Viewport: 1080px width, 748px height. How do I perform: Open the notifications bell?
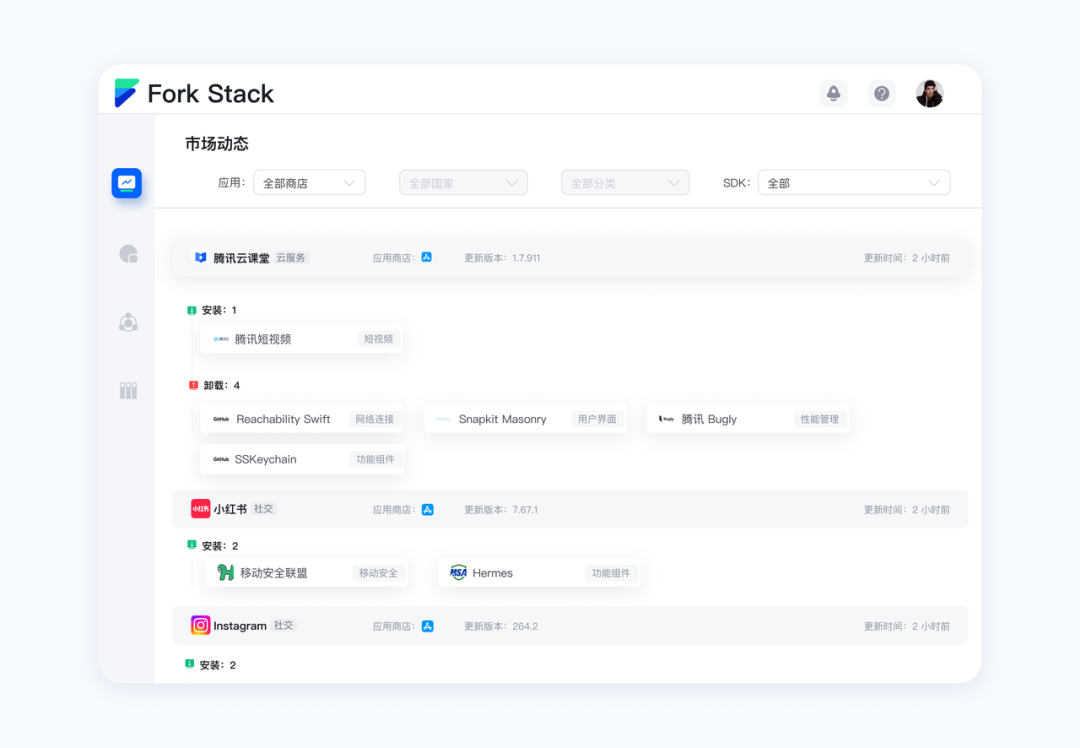pyautogui.click(x=833, y=94)
